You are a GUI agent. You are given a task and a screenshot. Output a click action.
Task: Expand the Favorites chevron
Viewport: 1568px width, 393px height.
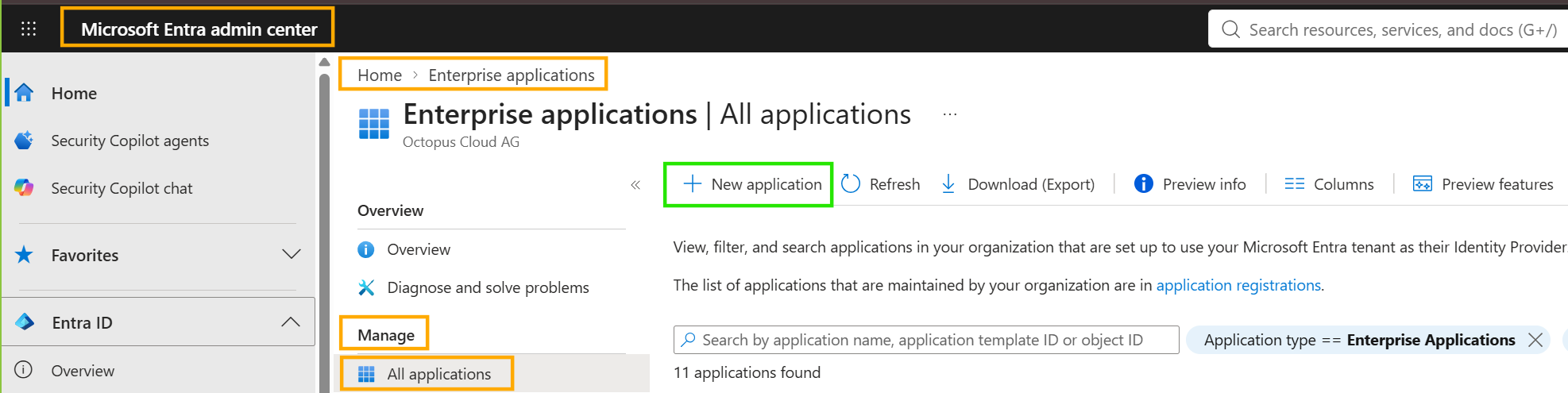coord(292,255)
